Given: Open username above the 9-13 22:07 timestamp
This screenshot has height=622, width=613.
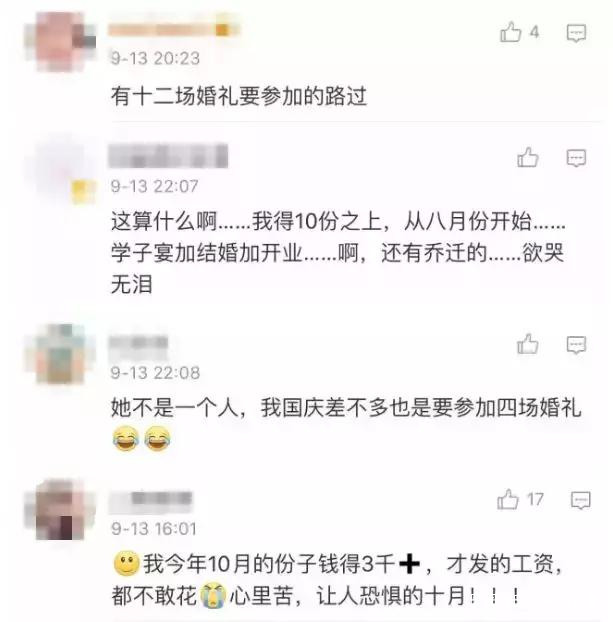Looking at the screenshot, I should [x=168, y=156].
